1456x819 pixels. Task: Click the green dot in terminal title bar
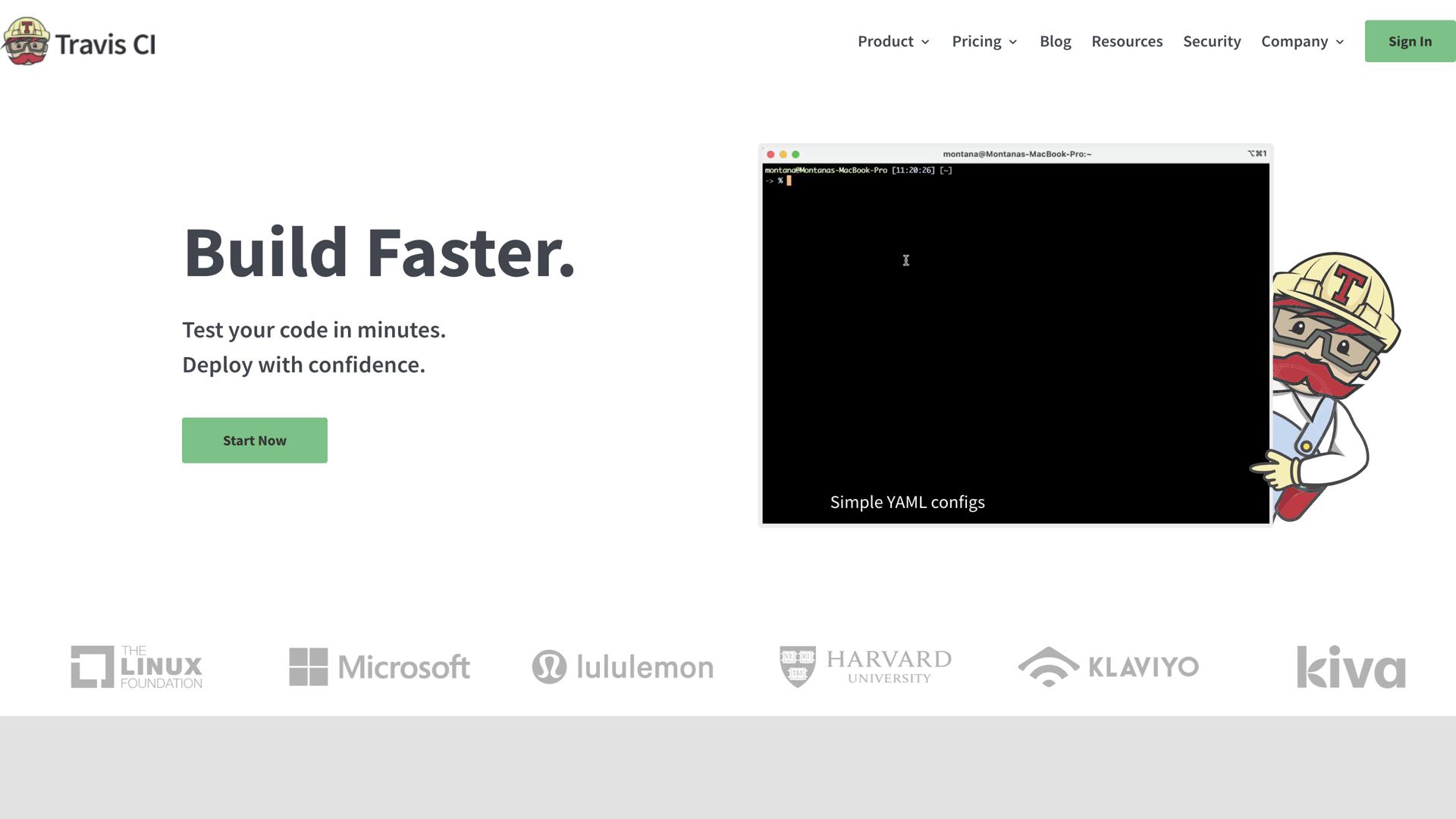pos(795,154)
